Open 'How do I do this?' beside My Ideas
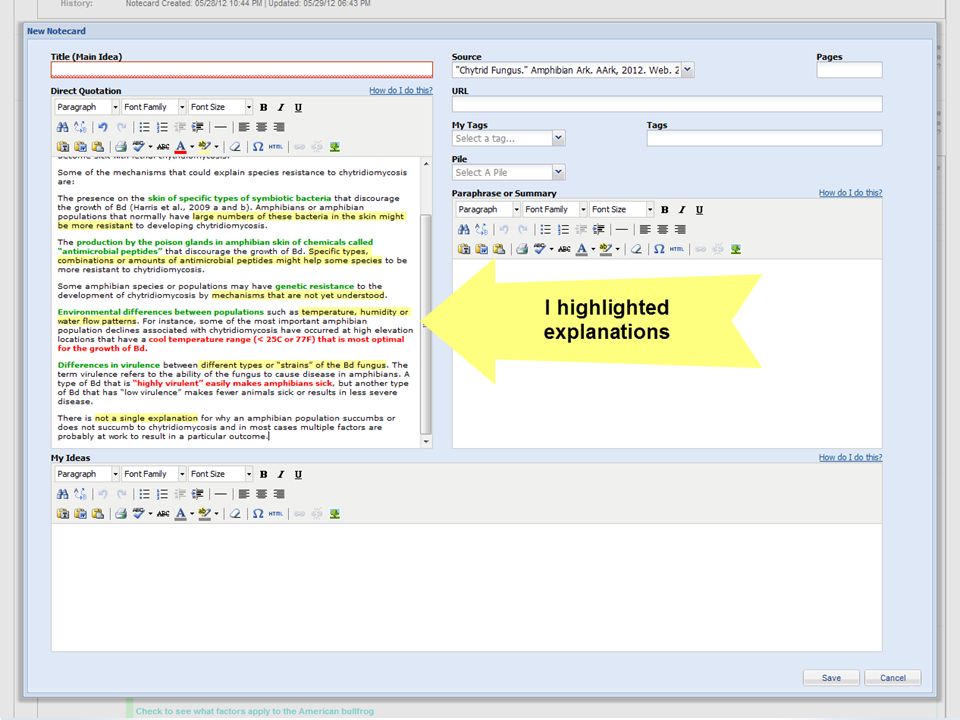960x720 pixels. (x=850, y=457)
